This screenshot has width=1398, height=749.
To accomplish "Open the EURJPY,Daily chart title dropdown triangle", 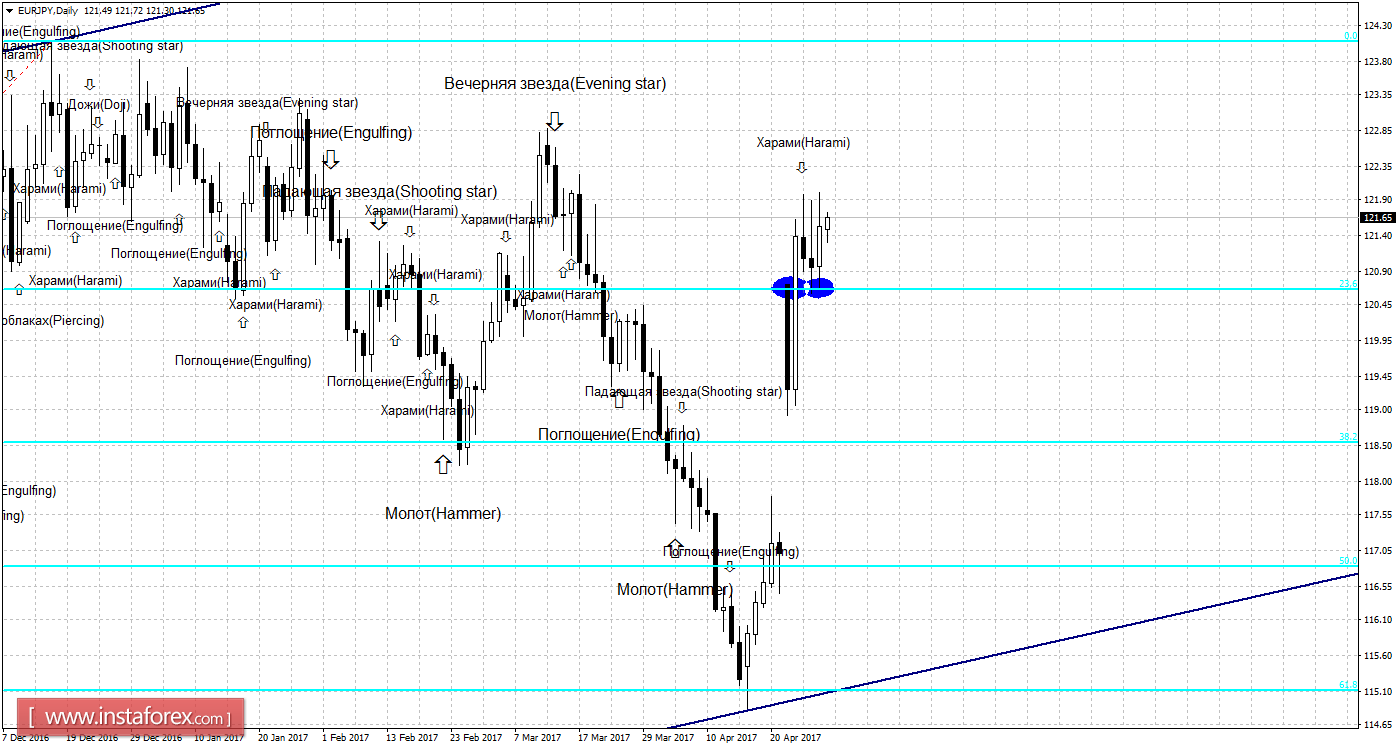I will pyautogui.click(x=9, y=10).
